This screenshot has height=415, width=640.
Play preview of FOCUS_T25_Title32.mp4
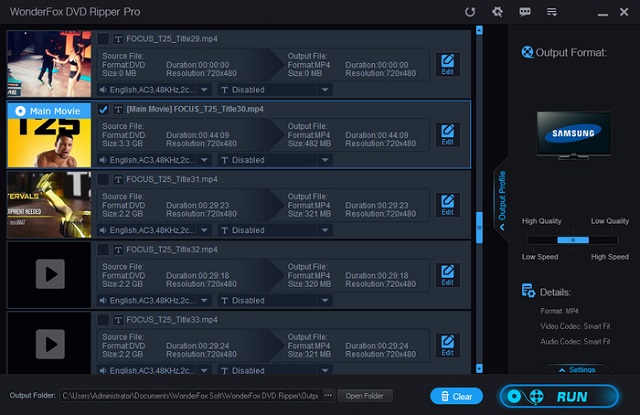click(x=50, y=274)
